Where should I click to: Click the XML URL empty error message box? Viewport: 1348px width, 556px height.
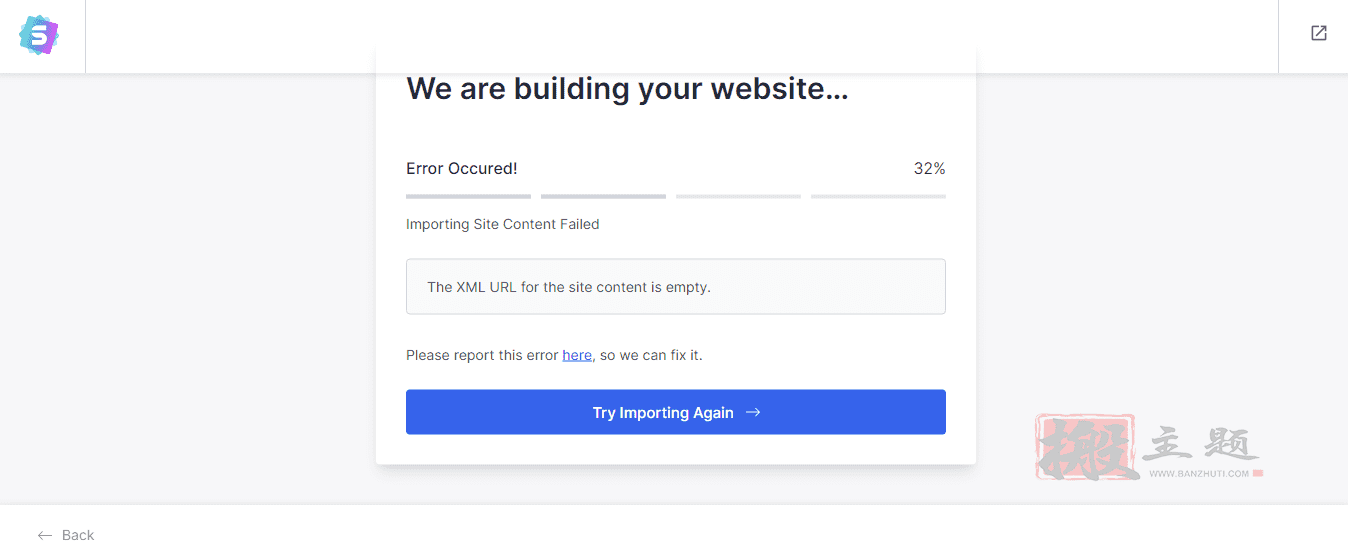click(676, 287)
